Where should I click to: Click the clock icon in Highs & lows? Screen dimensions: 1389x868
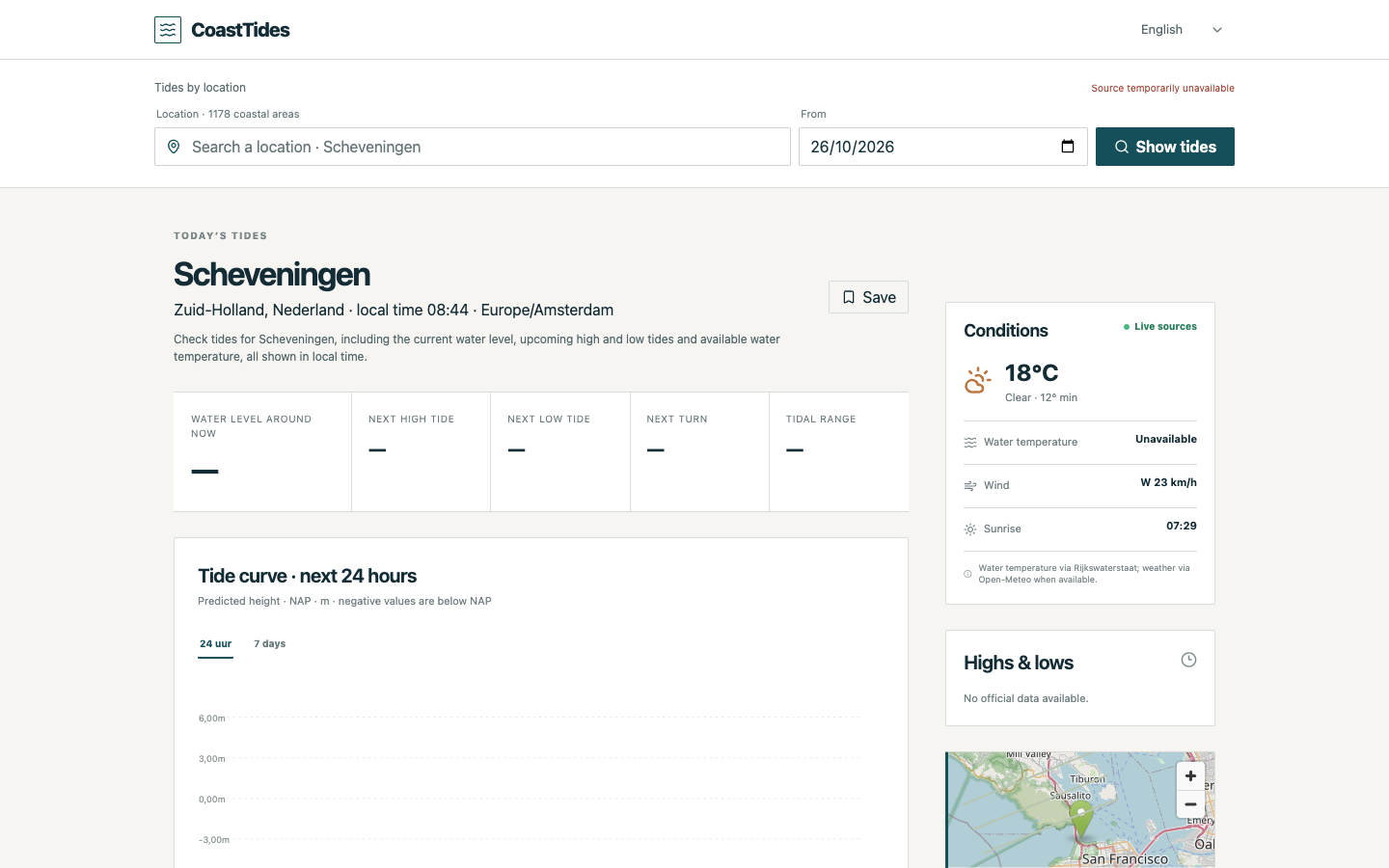(1188, 660)
